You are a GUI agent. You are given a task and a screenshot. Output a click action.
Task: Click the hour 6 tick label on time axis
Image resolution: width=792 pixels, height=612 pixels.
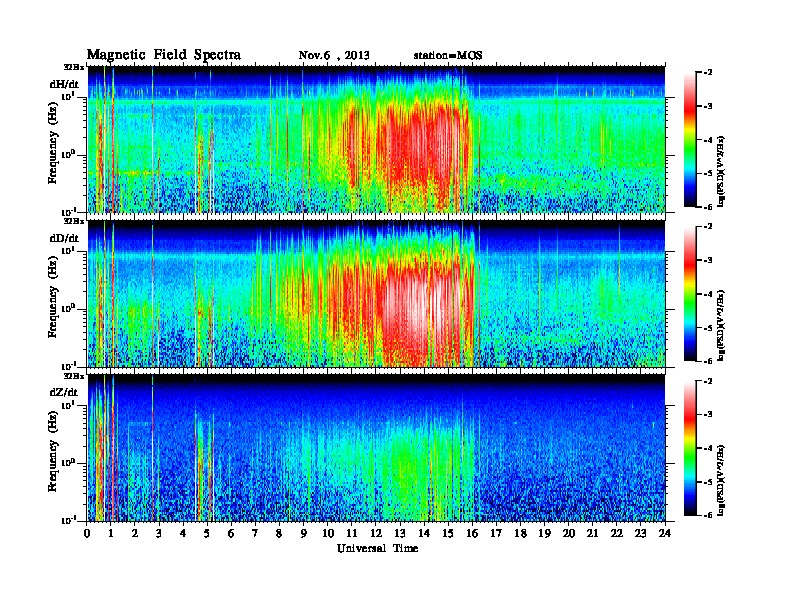[231, 533]
